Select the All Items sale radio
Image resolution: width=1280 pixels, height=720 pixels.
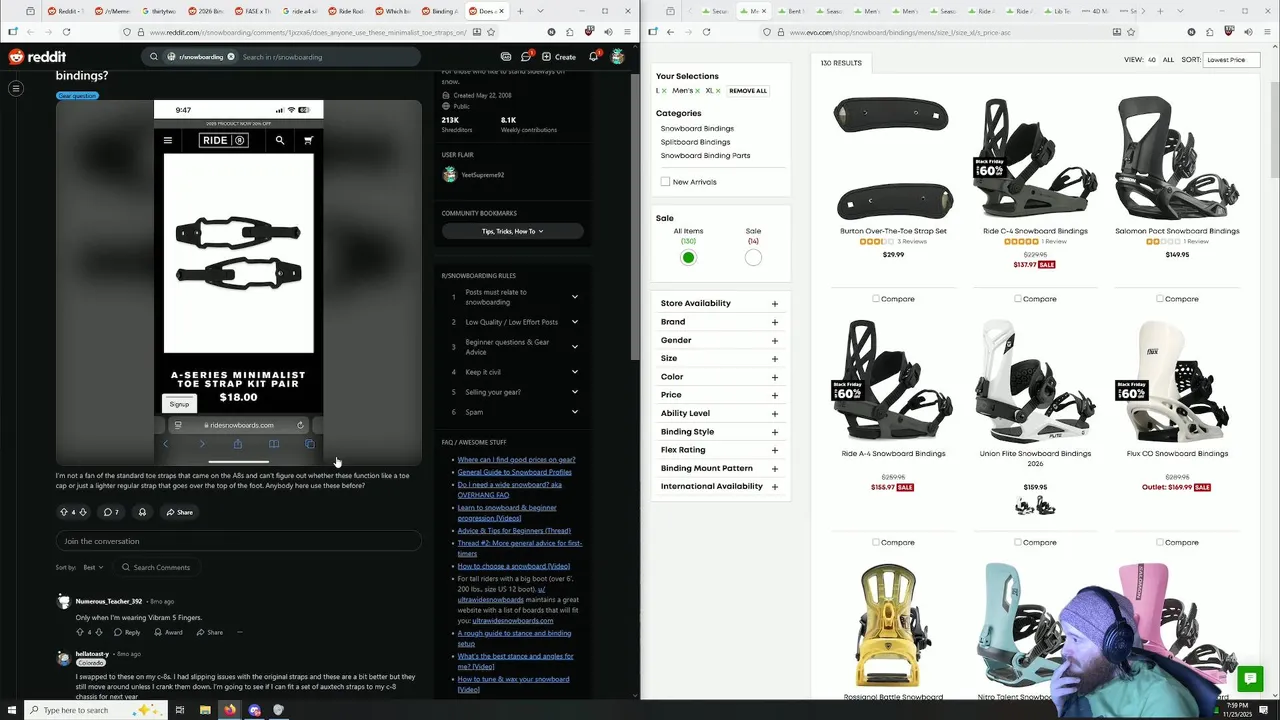(688, 257)
